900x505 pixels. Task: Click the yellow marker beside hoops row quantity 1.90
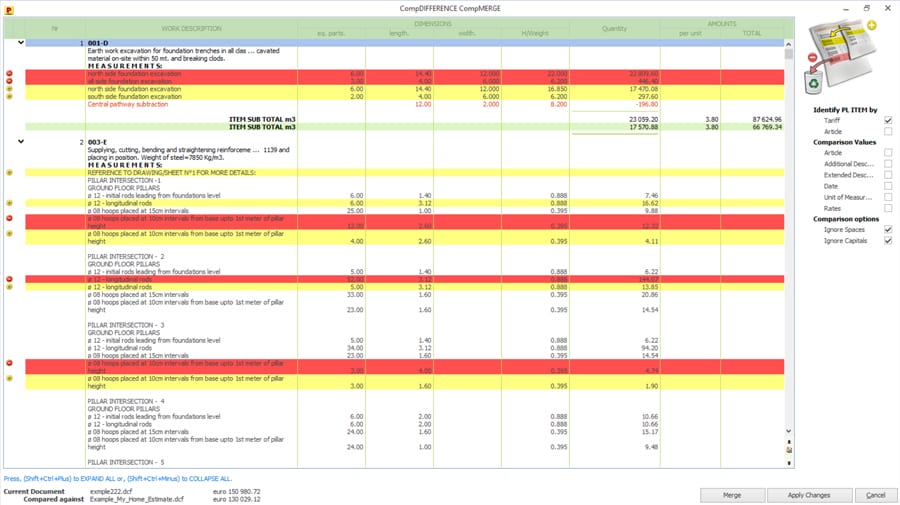[9, 378]
